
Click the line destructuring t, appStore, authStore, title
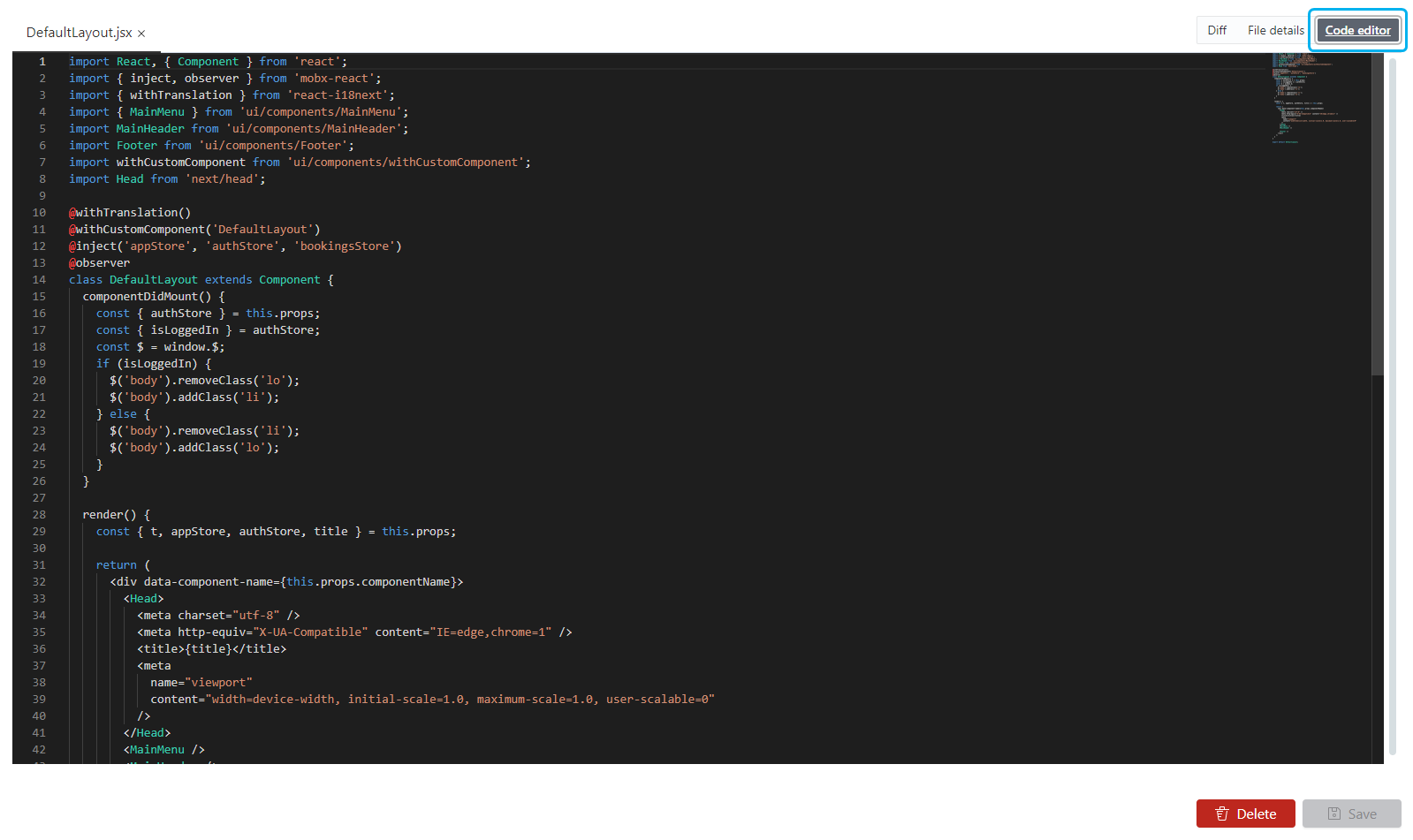pyautogui.click(x=277, y=532)
